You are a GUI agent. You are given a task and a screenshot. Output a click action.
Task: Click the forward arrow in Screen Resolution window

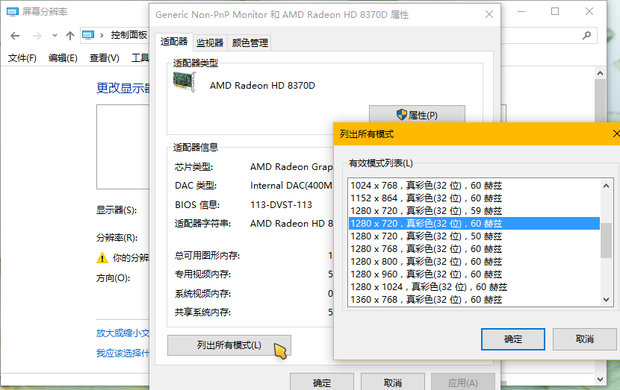[37, 36]
